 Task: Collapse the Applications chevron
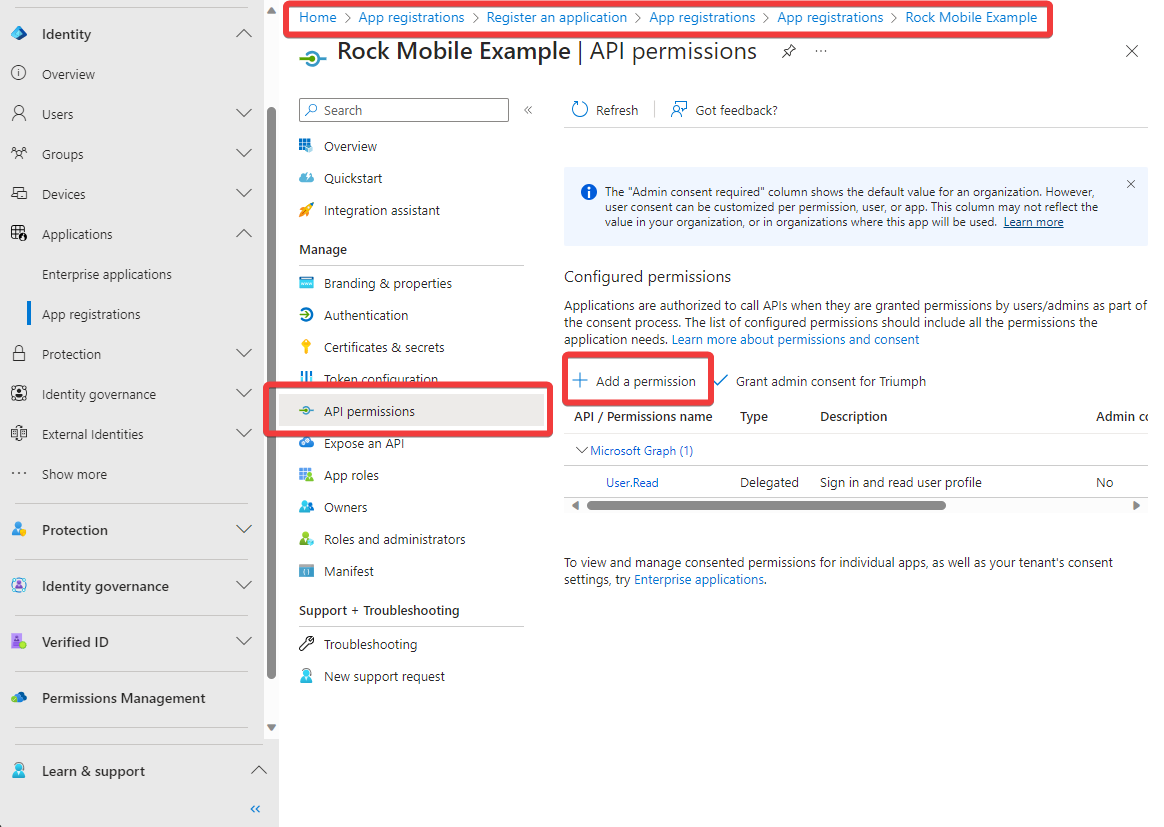[x=243, y=233]
